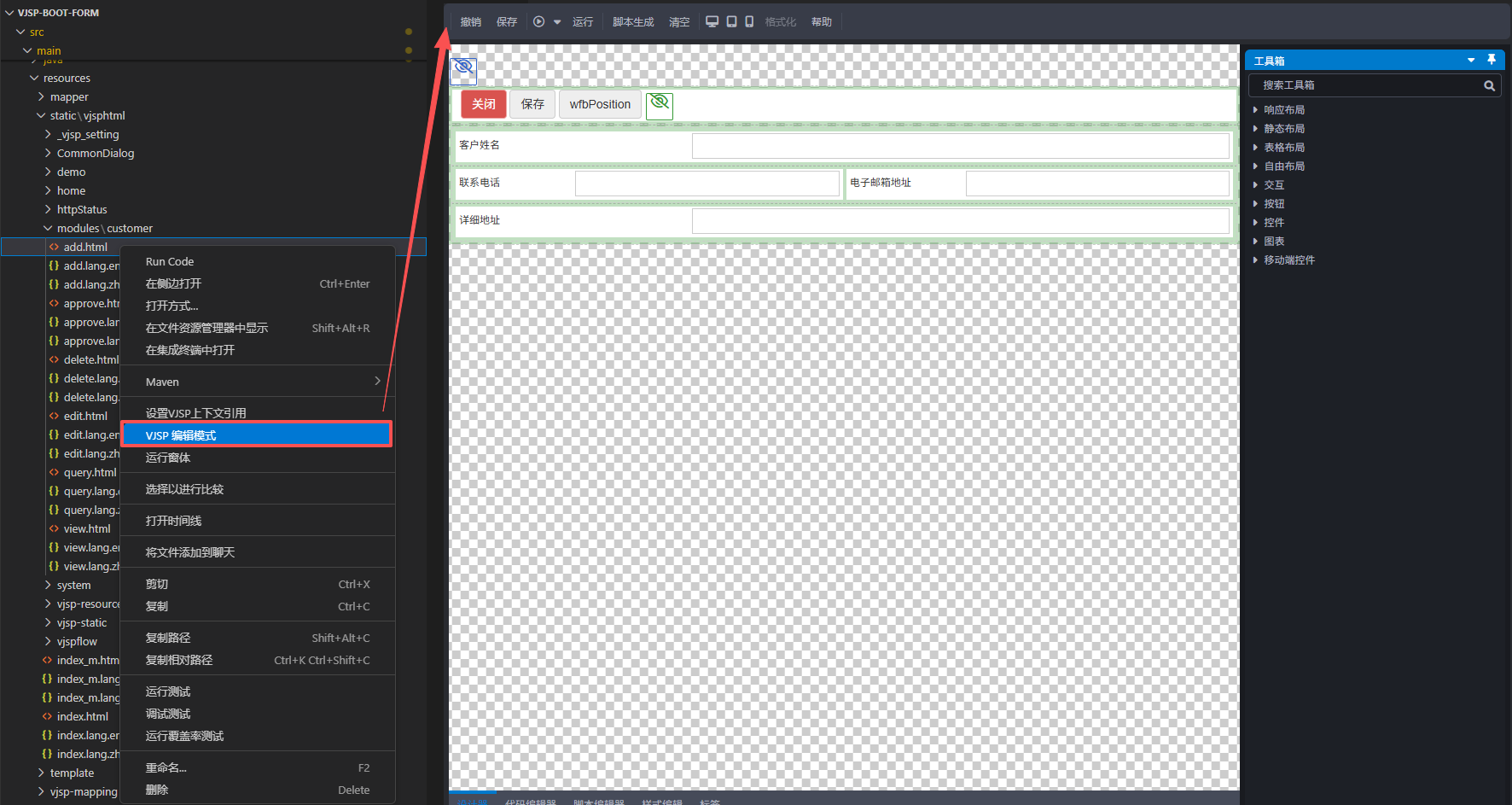This screenshot has height=805, width=1512.
Task: Toggle the green hidden-eye control after wfbPosition
Action: click(660, 104)
